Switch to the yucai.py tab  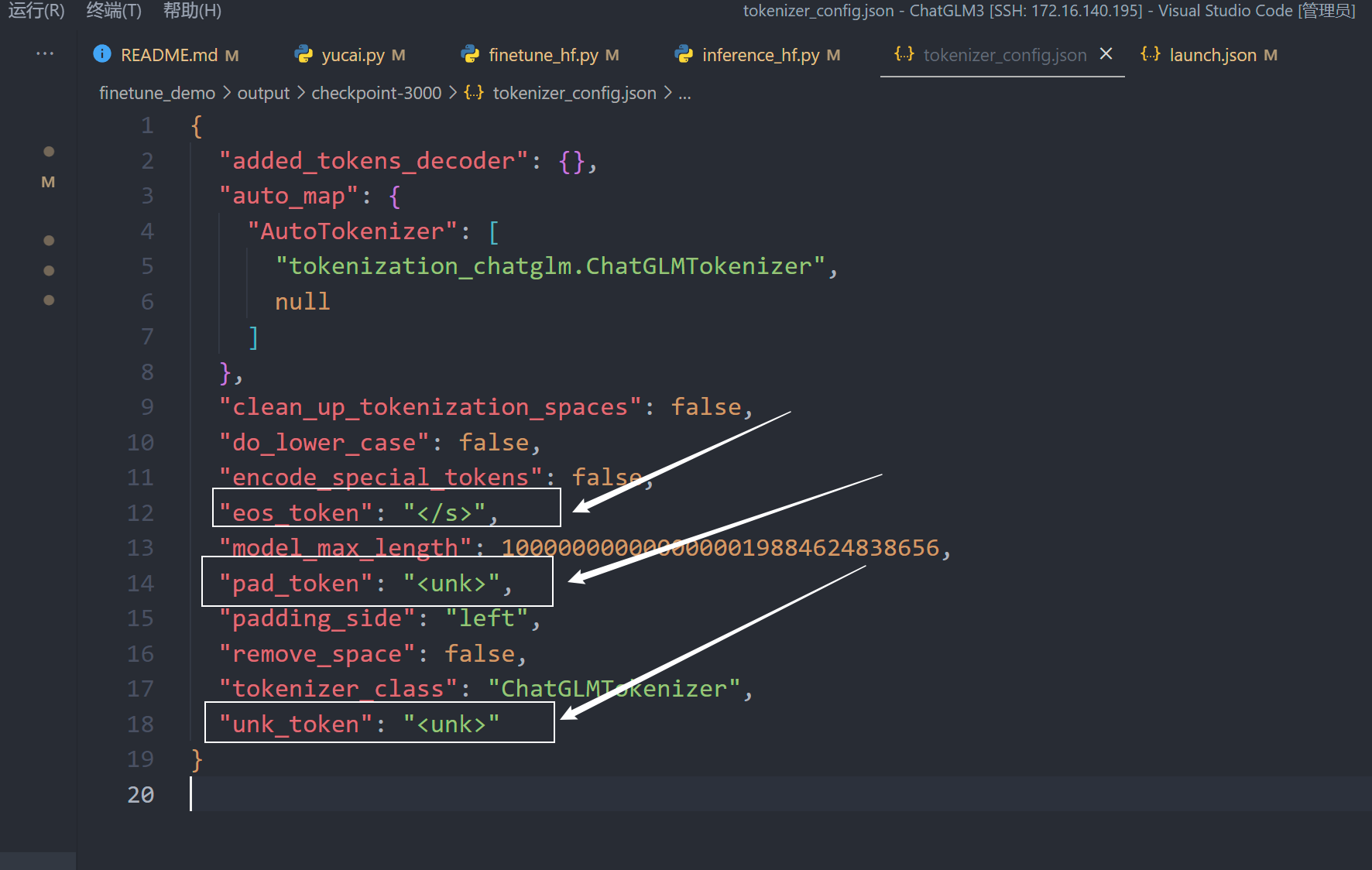click(353, 55)
